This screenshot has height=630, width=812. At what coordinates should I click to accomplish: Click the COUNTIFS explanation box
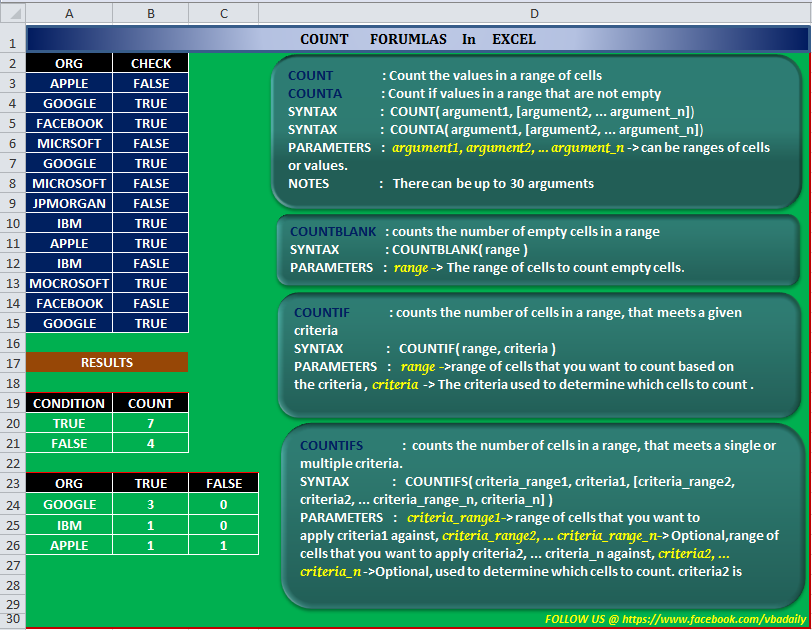543,516
